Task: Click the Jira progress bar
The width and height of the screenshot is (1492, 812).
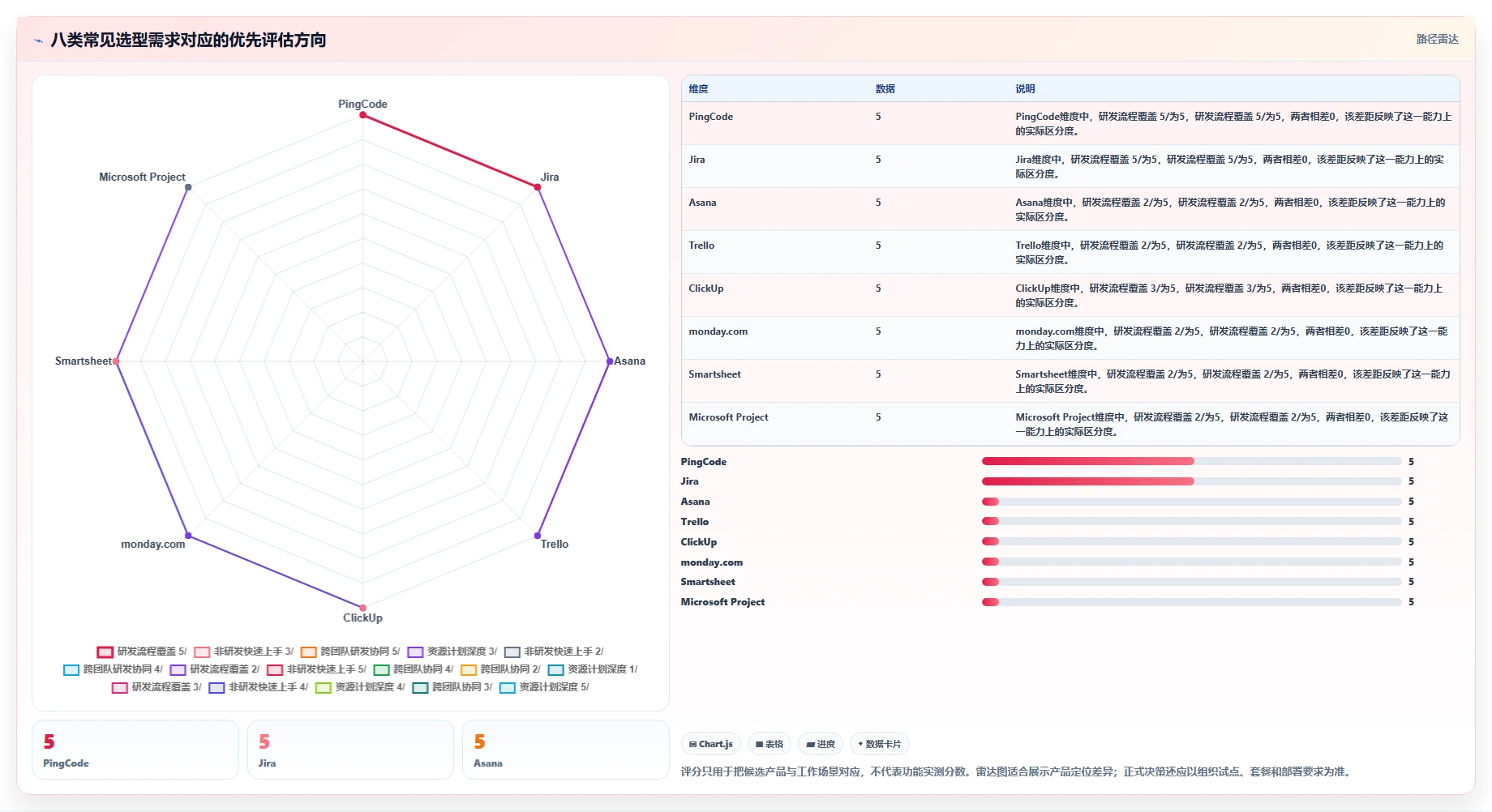Action: (1191, 481)
